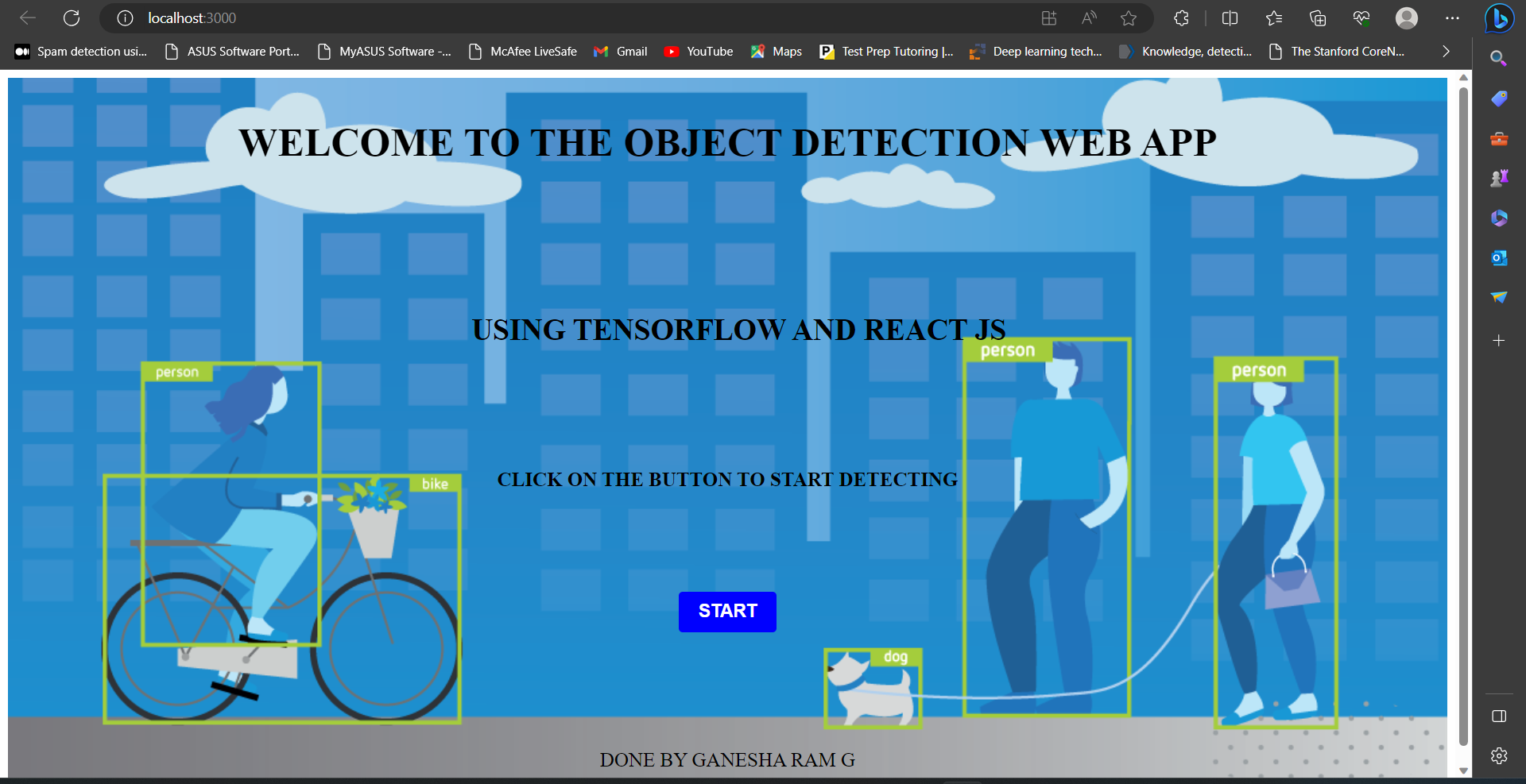1526x784 pixels.
Task: Click the START detection button
Action: click(x=727, y=612)
